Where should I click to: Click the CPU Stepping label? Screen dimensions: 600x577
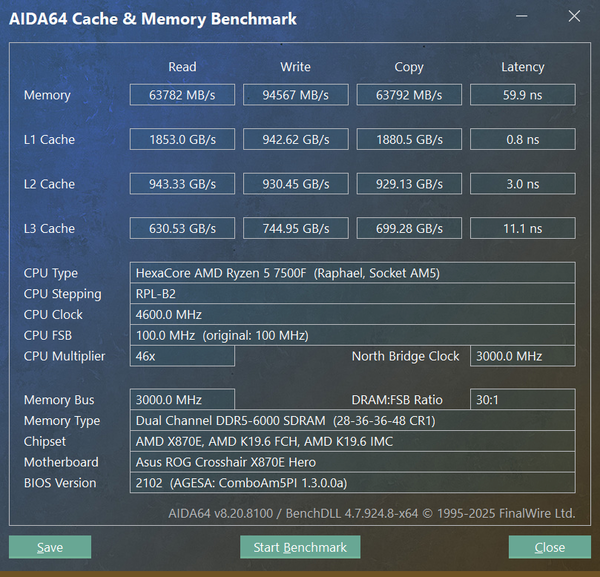point(62,294)
